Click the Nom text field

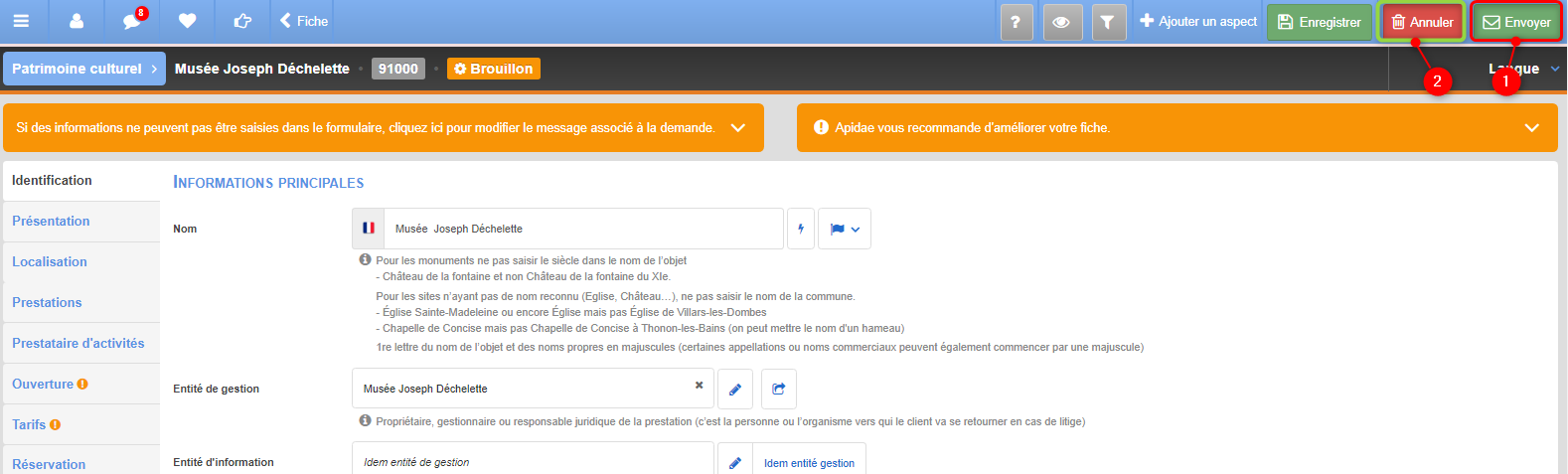(583, 229)
